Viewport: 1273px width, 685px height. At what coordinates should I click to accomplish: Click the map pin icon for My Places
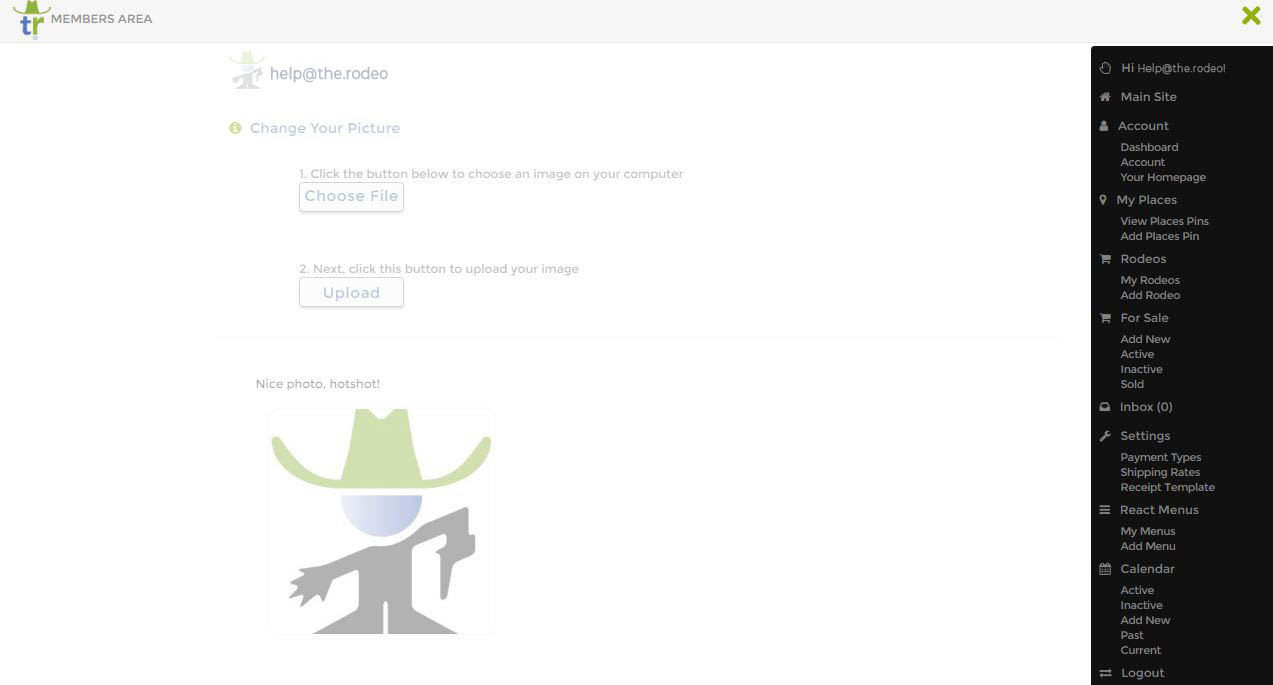coord(1103,200)
